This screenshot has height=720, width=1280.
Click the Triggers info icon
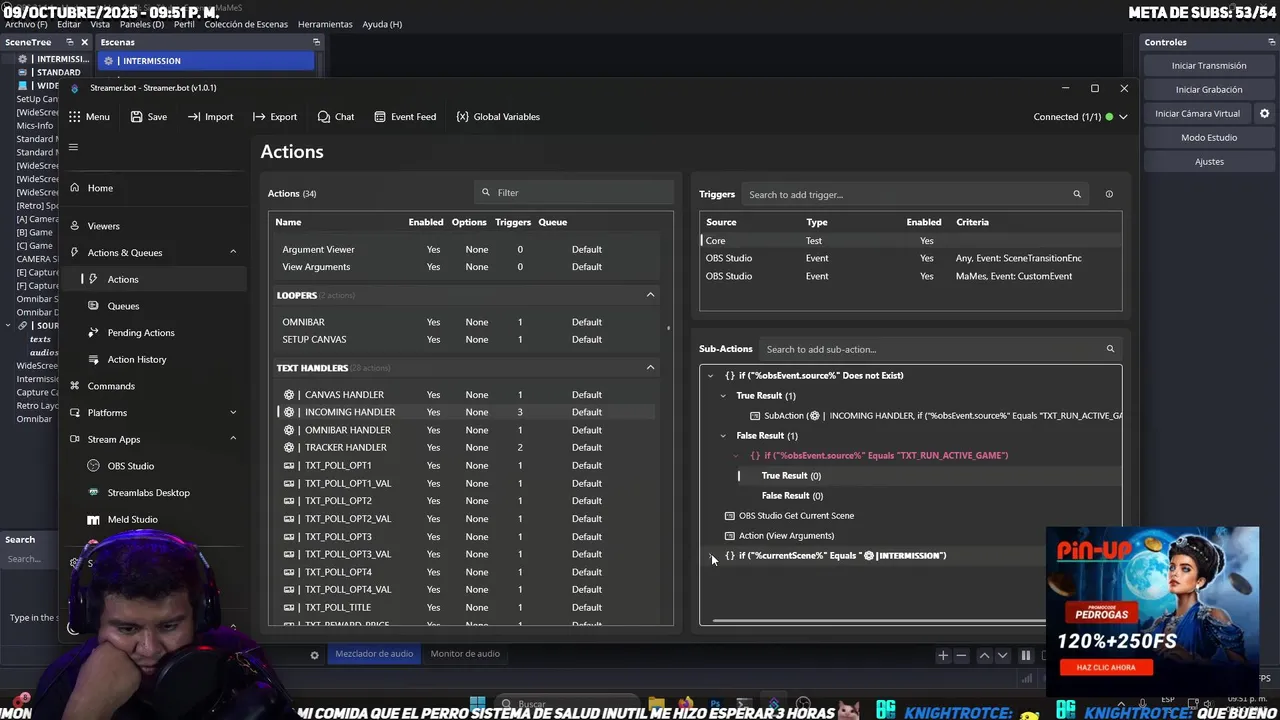pos(1109,194)
